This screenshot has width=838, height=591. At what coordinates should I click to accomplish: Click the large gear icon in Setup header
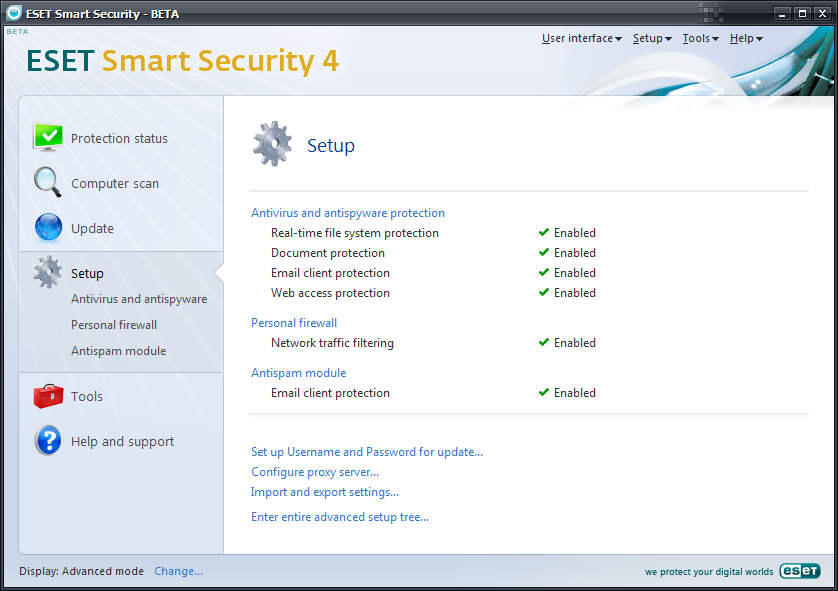272,145
